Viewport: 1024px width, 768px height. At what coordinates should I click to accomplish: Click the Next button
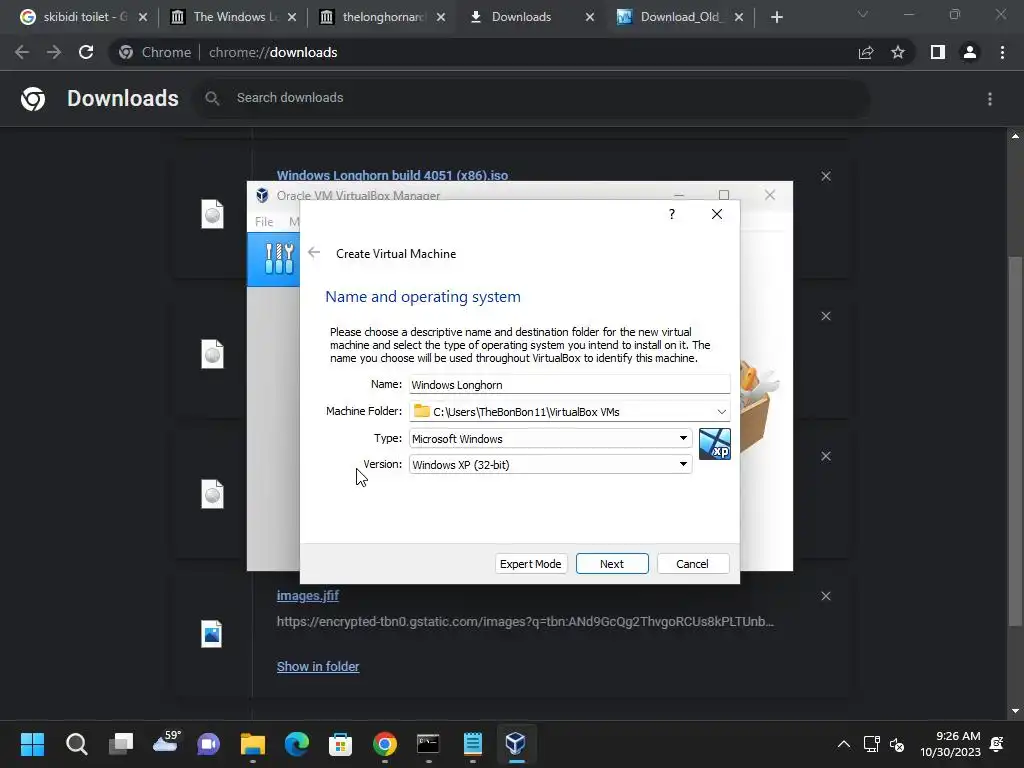[612, 564]
